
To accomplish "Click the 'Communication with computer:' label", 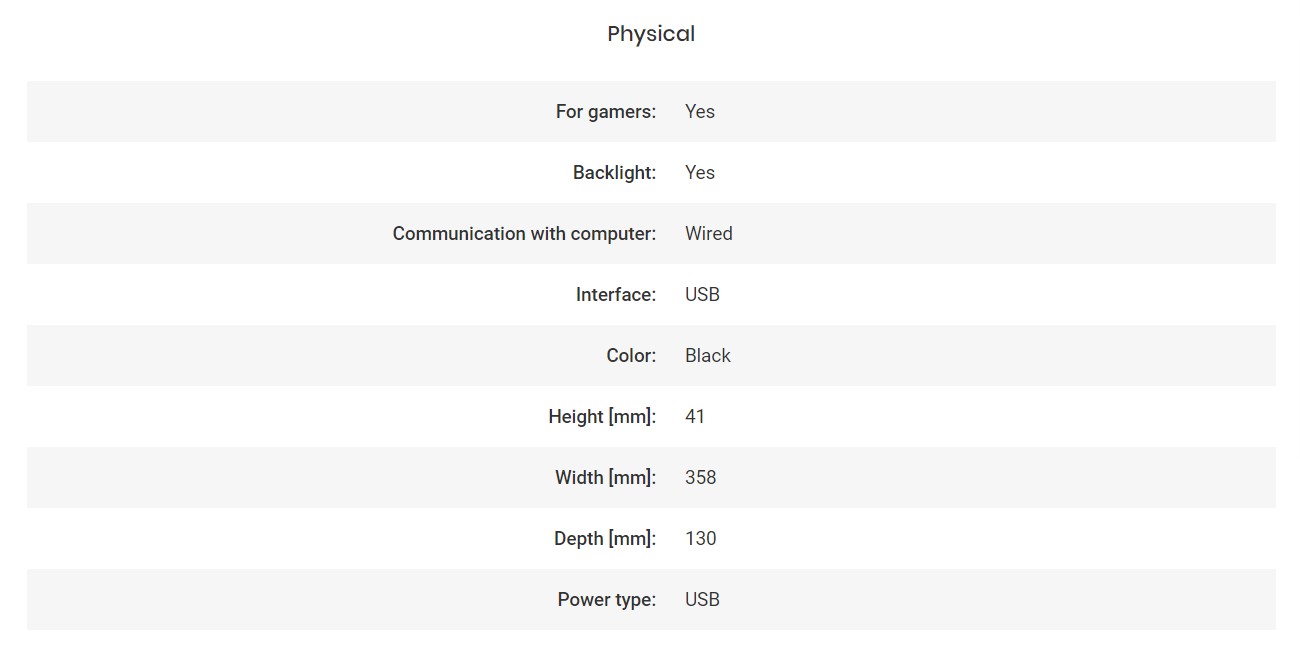I will tap(524, 234).
